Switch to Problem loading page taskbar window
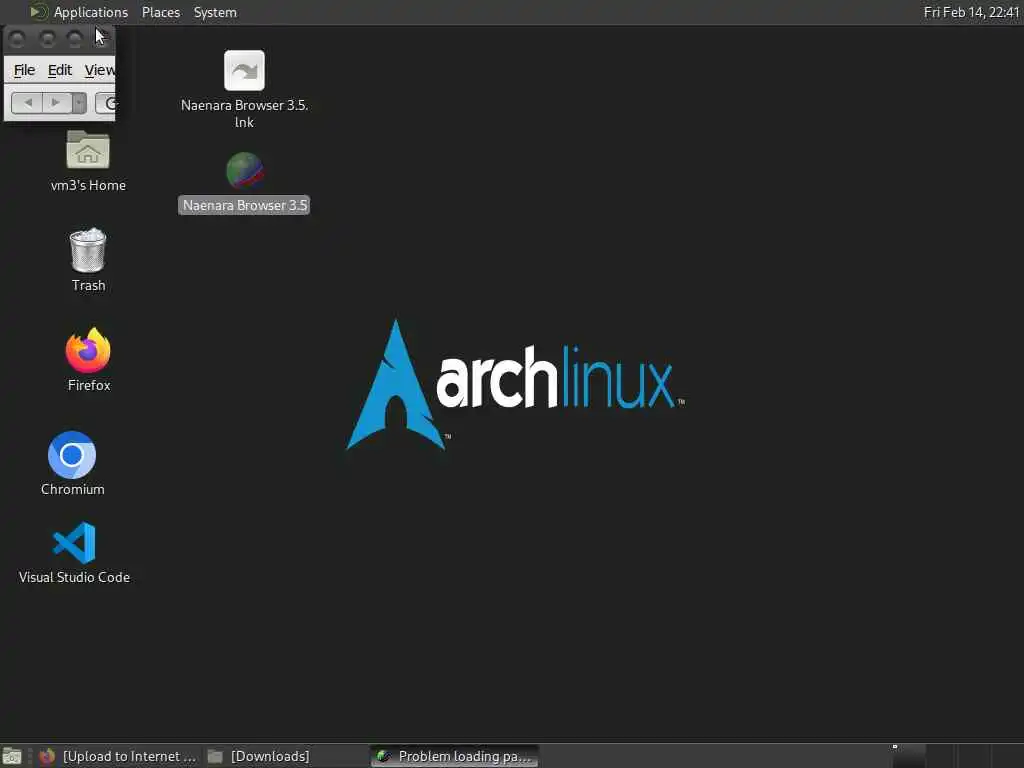The image size is (1024, 768). click(x=455, y=756)
